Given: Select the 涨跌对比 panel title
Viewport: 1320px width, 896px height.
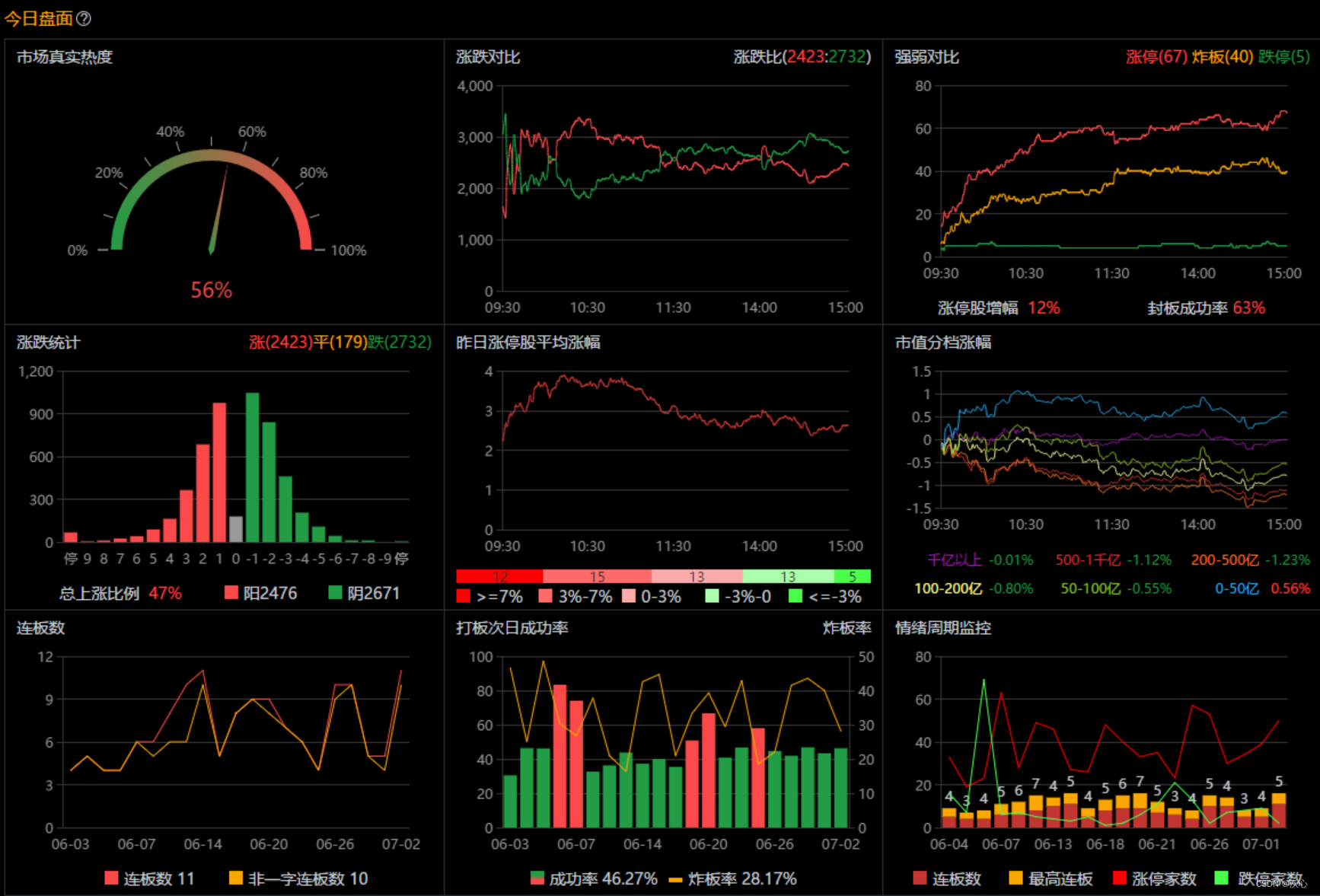Looking at the screenshot, I should pyautogui.click(x=488, y=57).
